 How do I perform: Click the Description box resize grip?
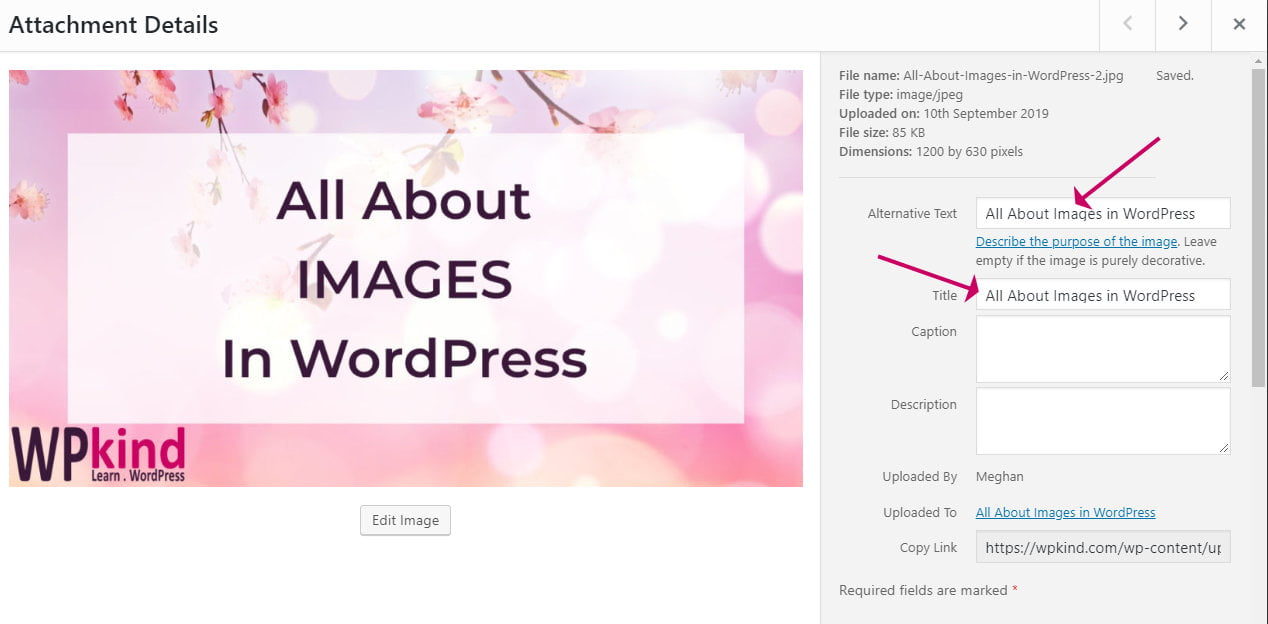point(1226,450)
